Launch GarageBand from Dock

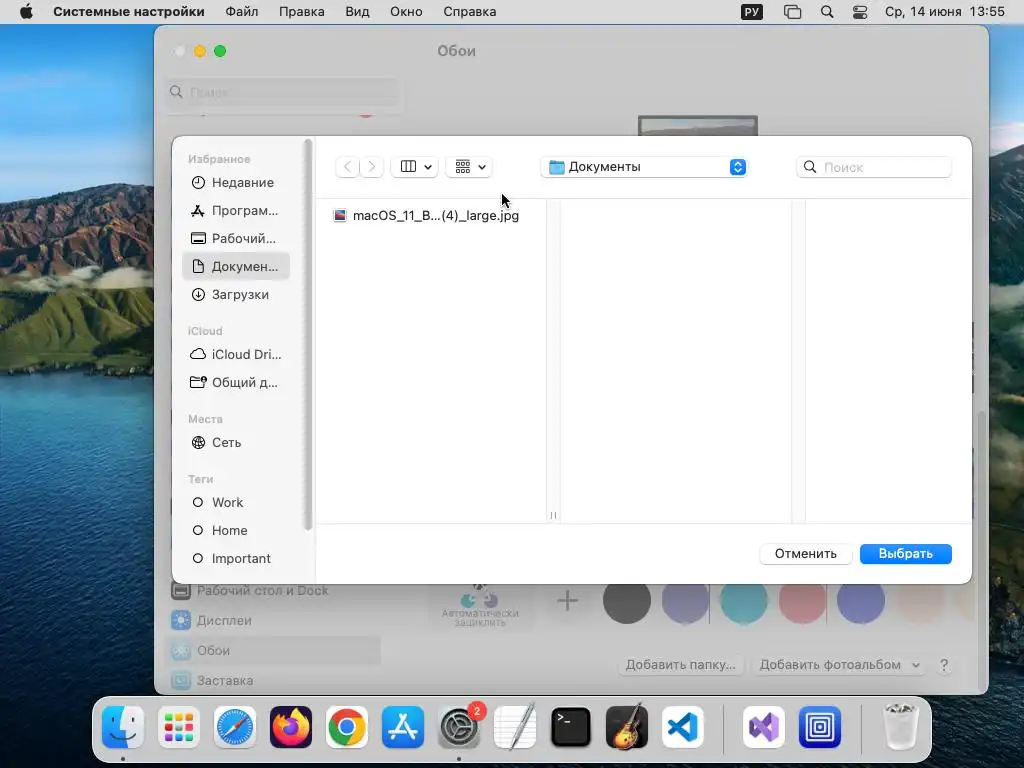tap(627, 727)
